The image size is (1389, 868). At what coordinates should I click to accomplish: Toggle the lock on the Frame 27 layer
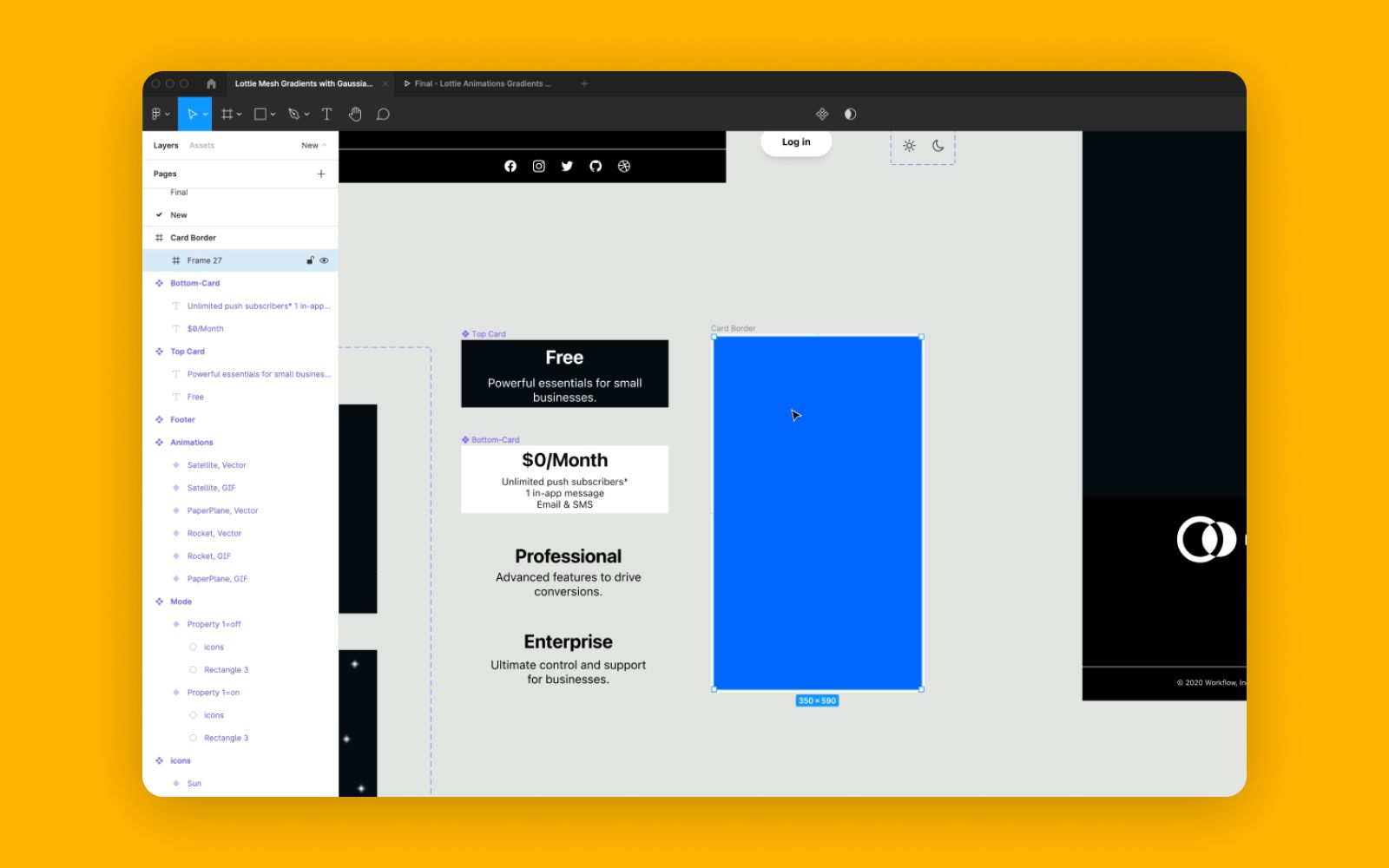coord(310,260)
